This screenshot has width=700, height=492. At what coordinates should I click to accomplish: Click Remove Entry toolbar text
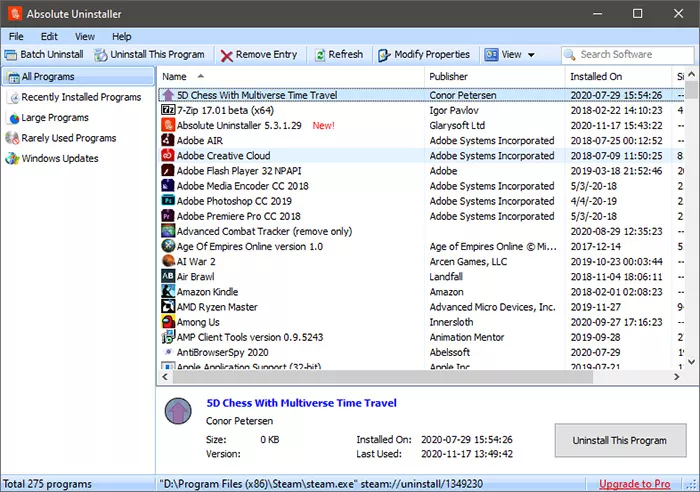266,54
